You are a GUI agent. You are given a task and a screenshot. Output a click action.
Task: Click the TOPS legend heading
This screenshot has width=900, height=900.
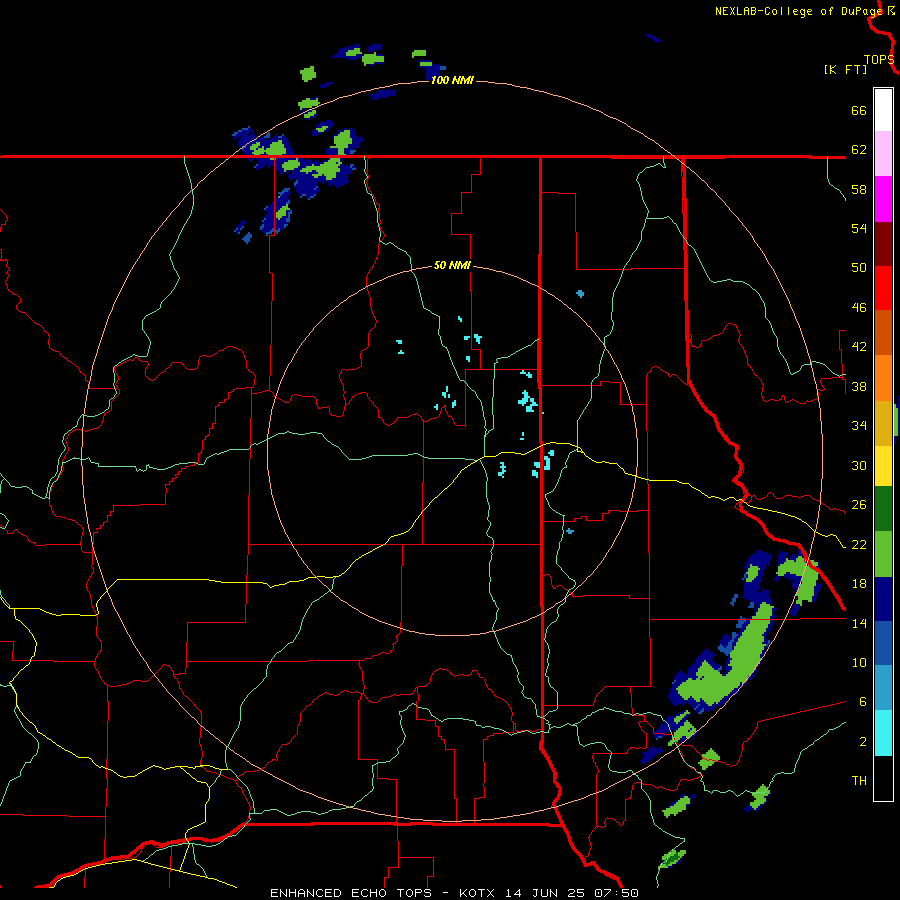click(x=879, y=59)
